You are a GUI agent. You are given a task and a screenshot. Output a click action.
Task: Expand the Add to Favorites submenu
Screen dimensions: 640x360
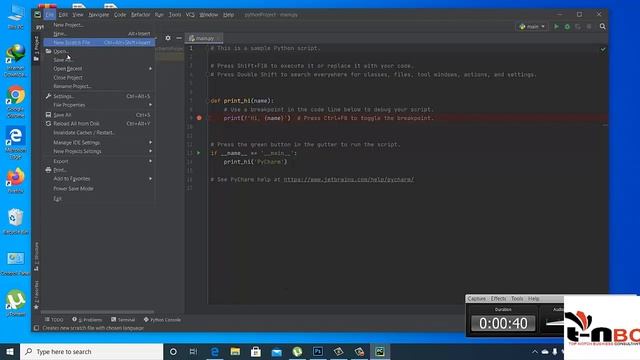(99, 179)
